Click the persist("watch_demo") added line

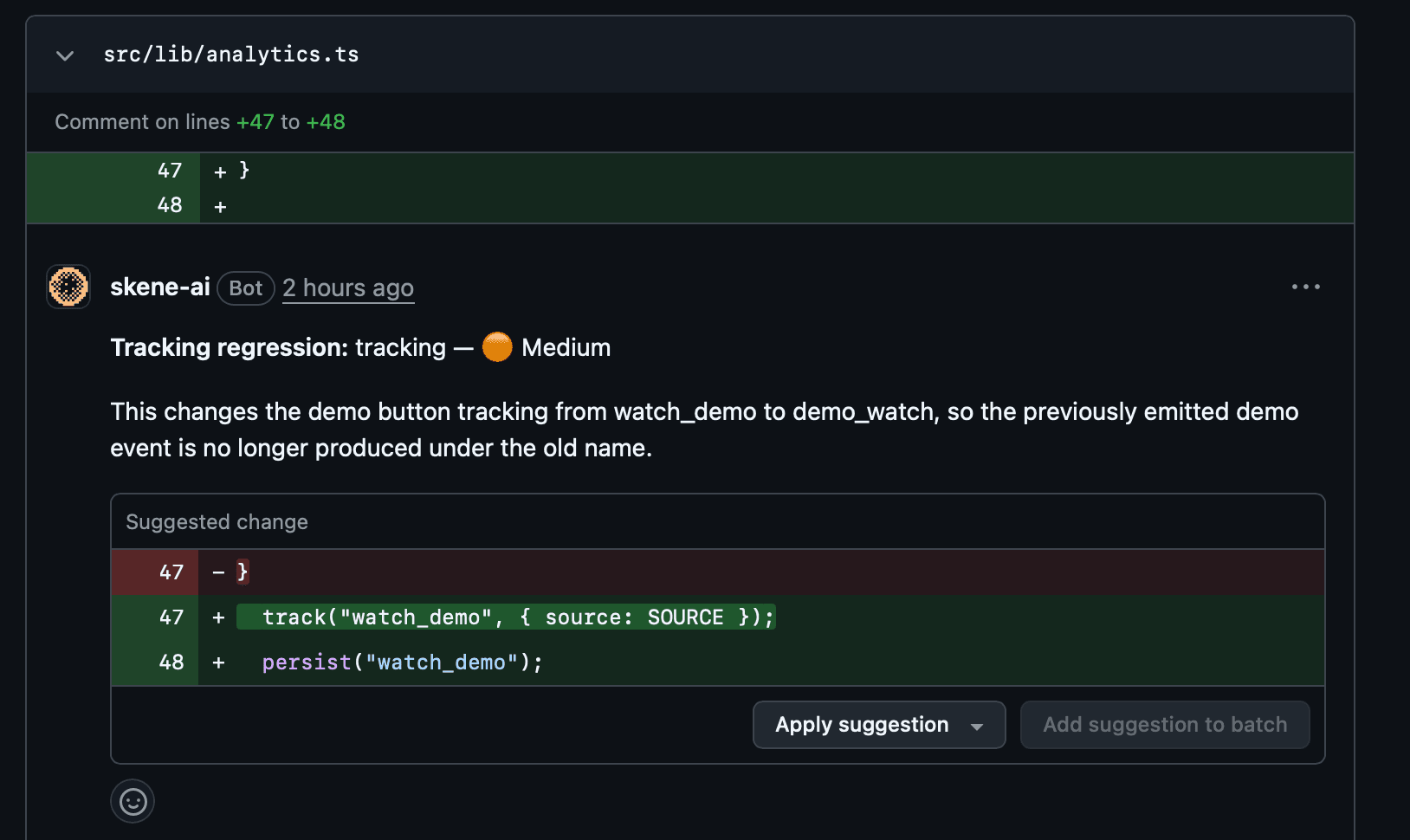pos(718,662)
